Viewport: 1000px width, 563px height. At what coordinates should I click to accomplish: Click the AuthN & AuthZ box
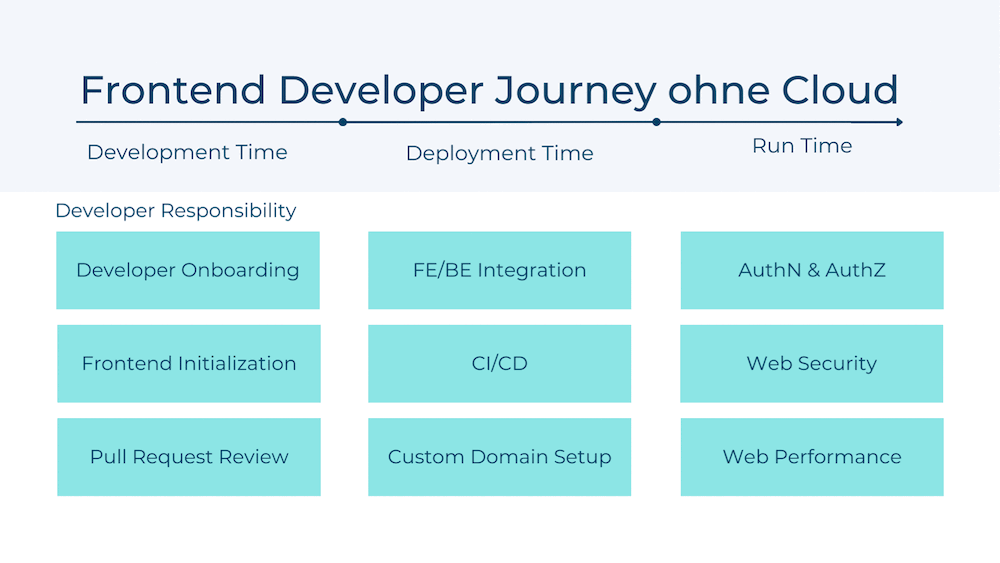tap(812, 270)
